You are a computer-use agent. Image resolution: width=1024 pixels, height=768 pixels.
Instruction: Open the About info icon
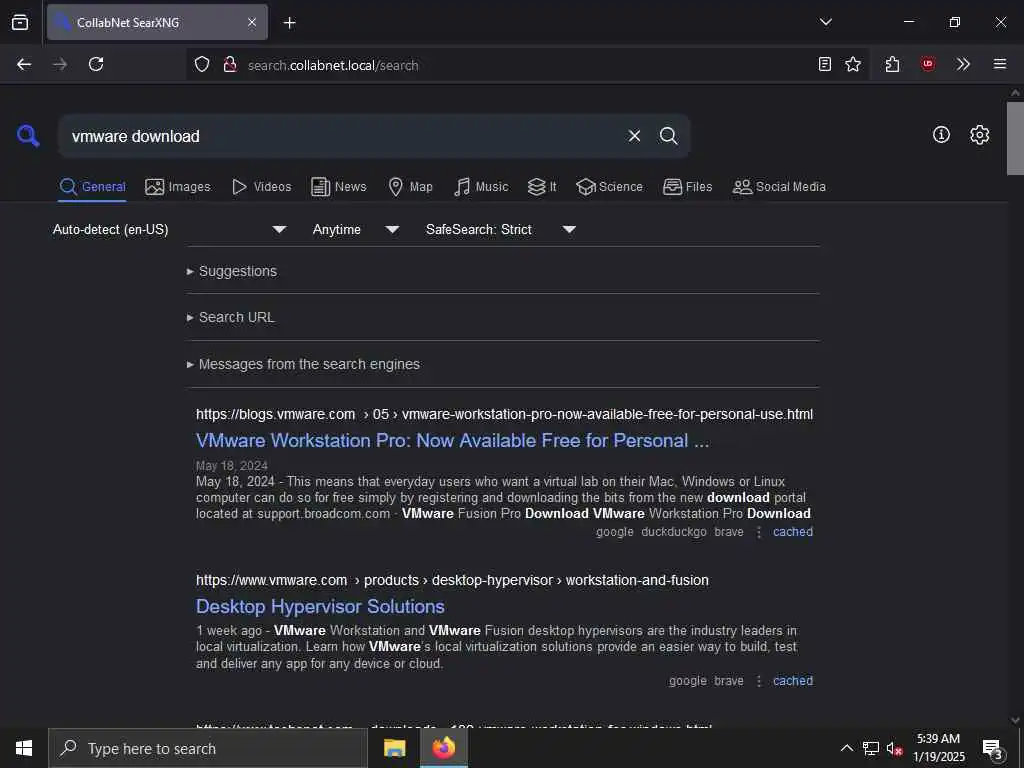941,135
